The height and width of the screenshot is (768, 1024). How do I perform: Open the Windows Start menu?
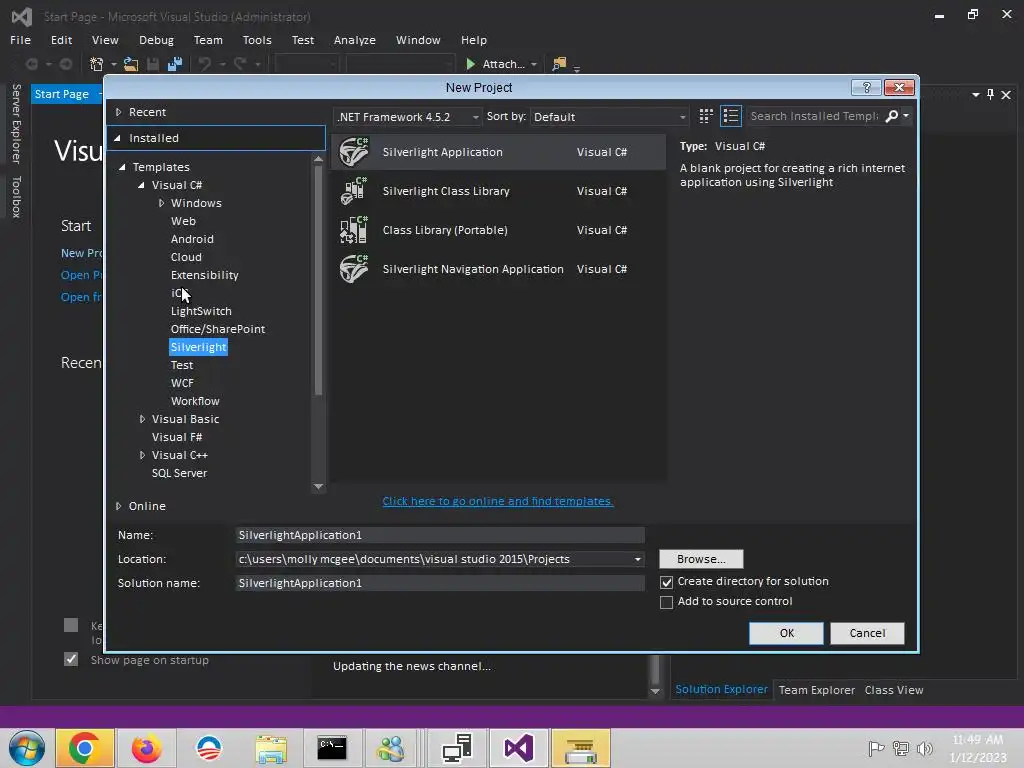[x=26, y=748]
